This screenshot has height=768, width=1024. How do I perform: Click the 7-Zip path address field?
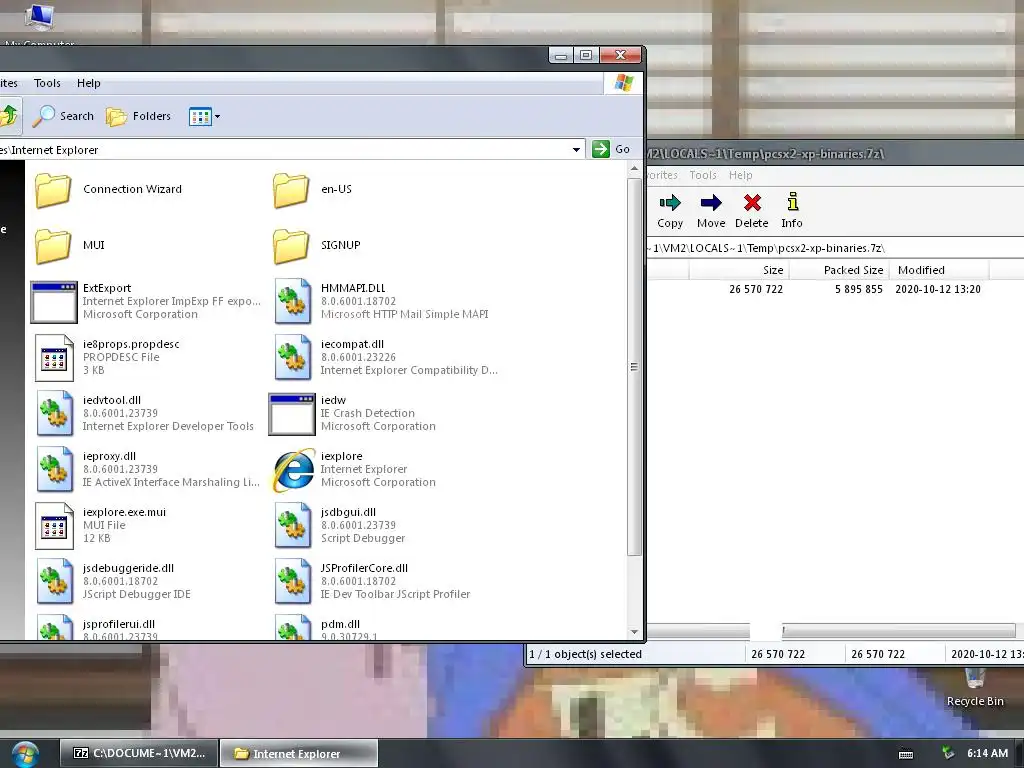click(835, 248)
